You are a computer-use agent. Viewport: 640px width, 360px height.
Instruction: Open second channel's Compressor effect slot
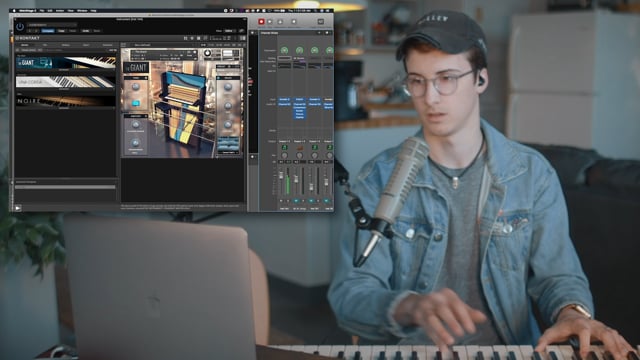[299, 108]
